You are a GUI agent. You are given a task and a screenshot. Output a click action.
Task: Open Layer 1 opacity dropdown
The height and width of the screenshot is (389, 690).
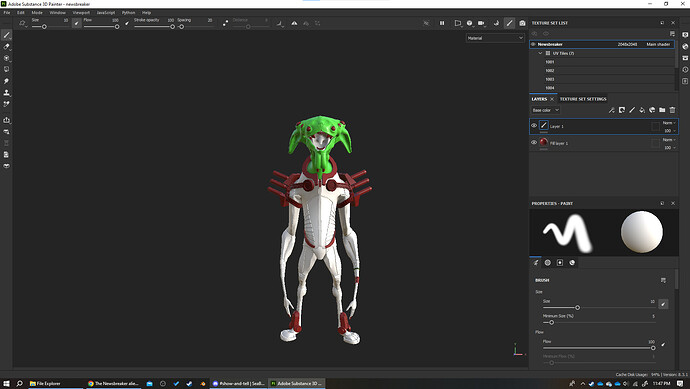[670, 131]
